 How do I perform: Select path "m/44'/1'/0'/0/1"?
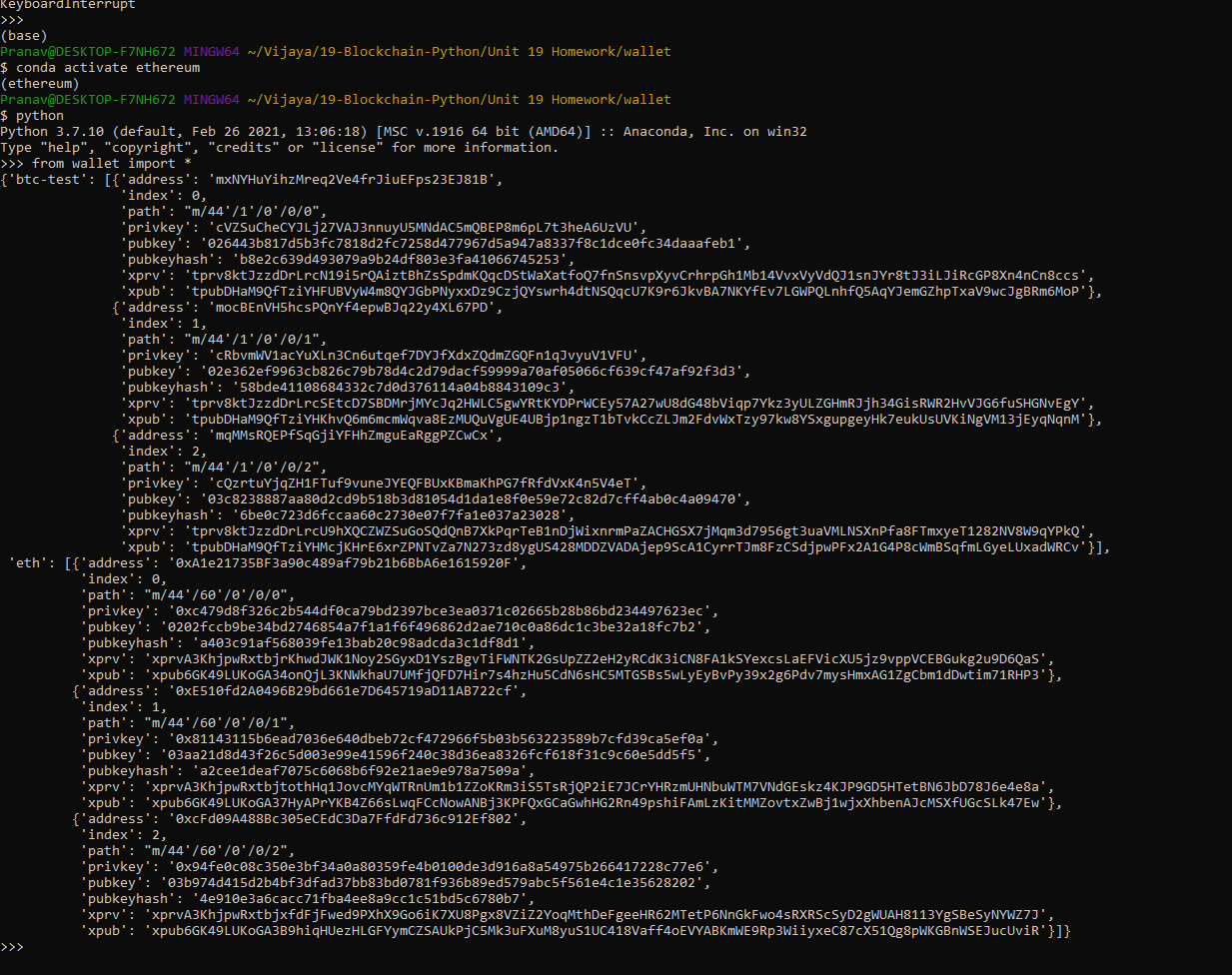click(x=252, y=340)
